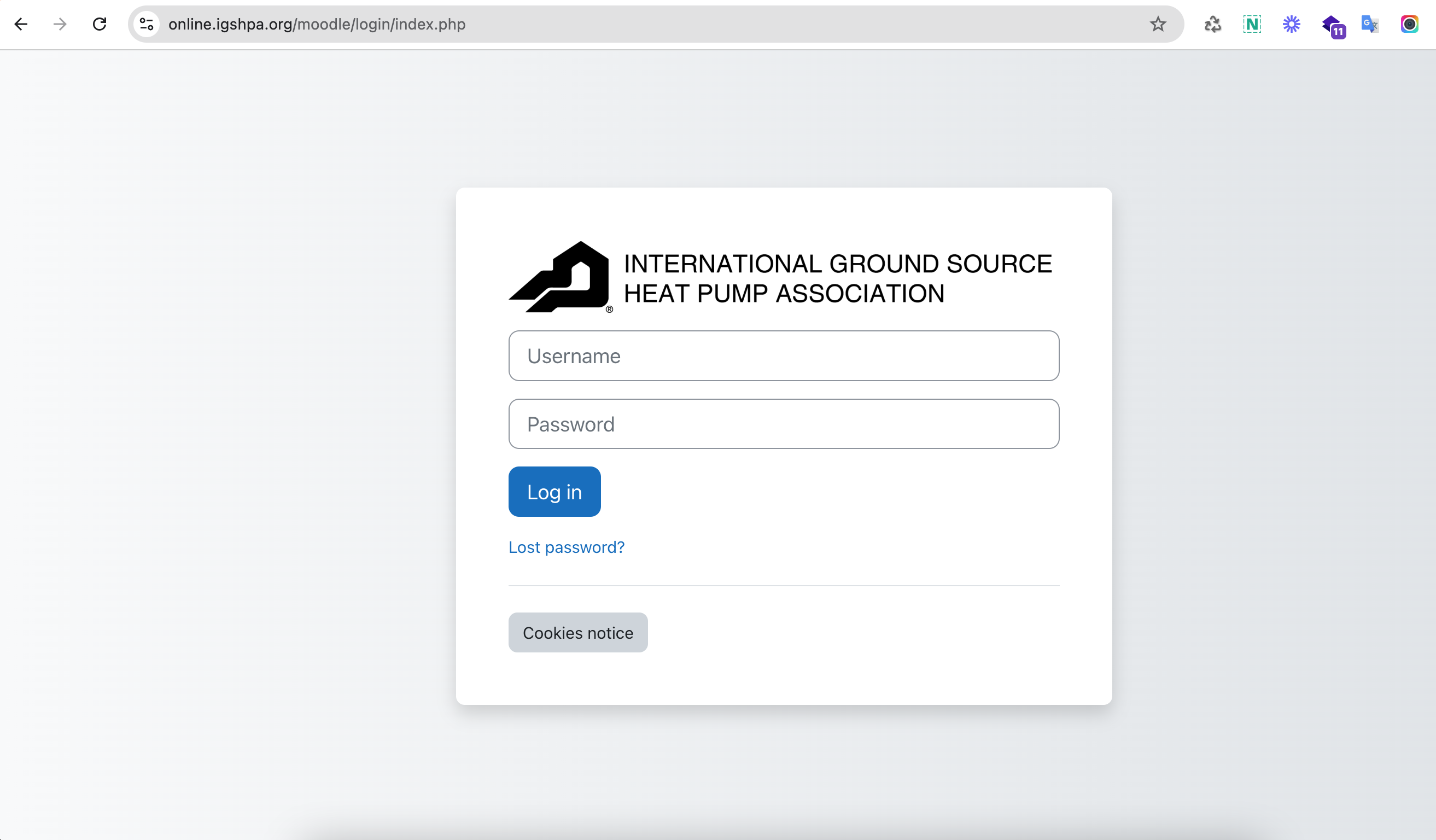This screenshot has width=1436, height=840.
Task: Click the IGSHPA house logo
Action: pos(561,277)
